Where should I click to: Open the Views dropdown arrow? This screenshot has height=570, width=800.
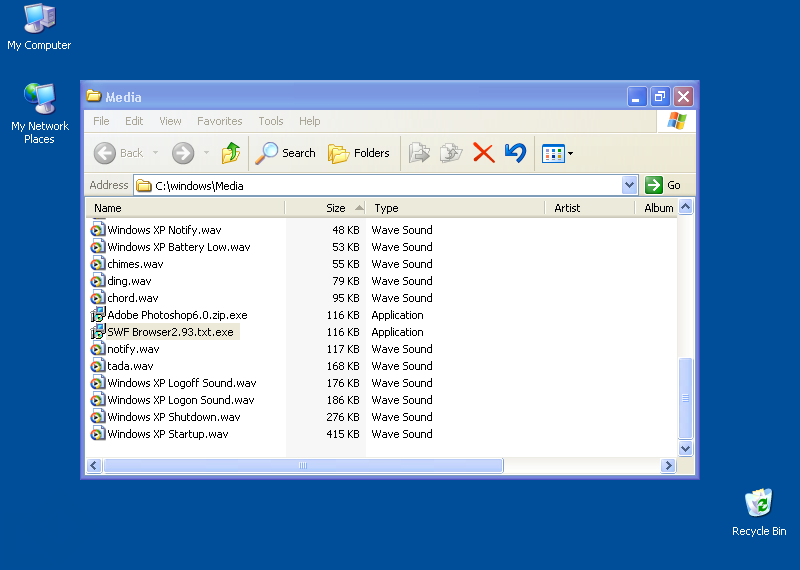point(570,153)
